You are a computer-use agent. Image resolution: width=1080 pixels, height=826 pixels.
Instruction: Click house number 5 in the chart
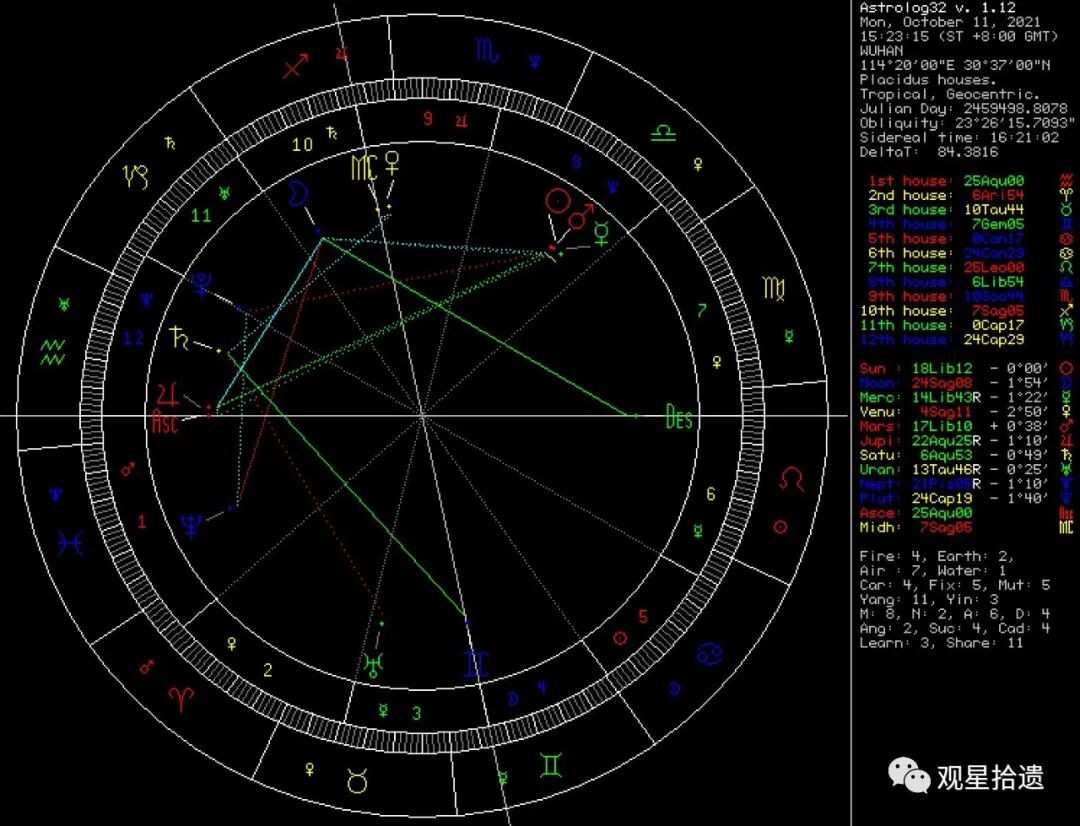click(x=643, y=617)
